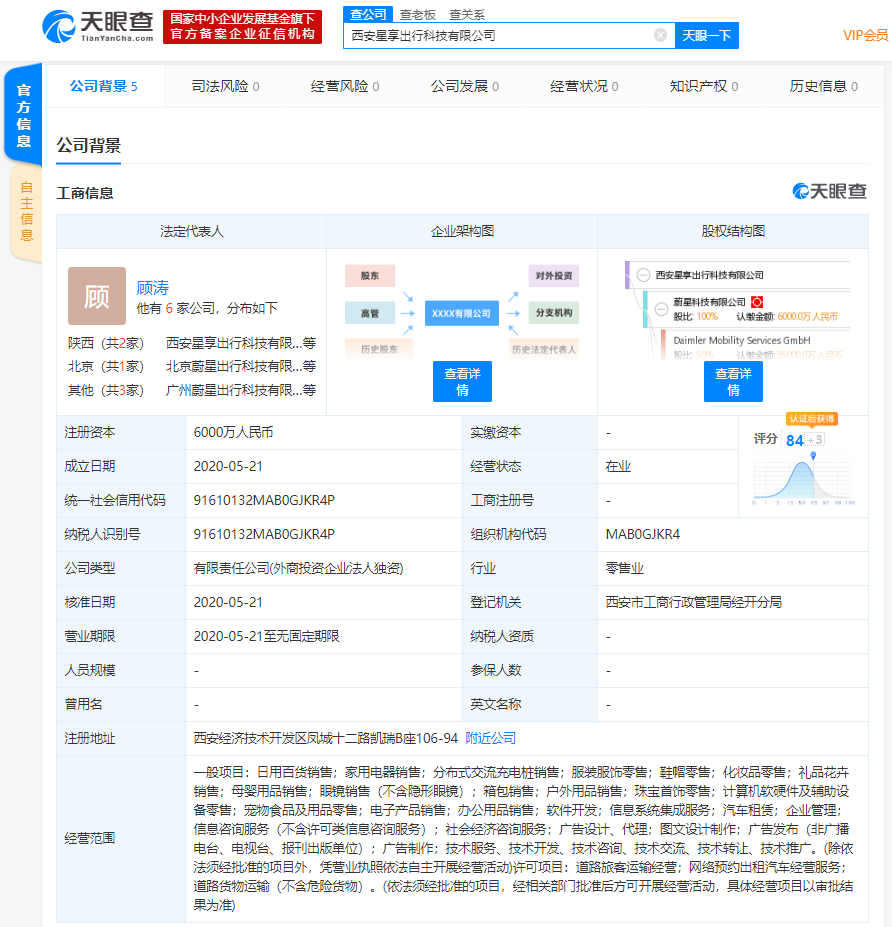Click the red icon beside 蔚星科技有限公司
The height and width of the screenshot is (927, 892).
tap(757, 301)
